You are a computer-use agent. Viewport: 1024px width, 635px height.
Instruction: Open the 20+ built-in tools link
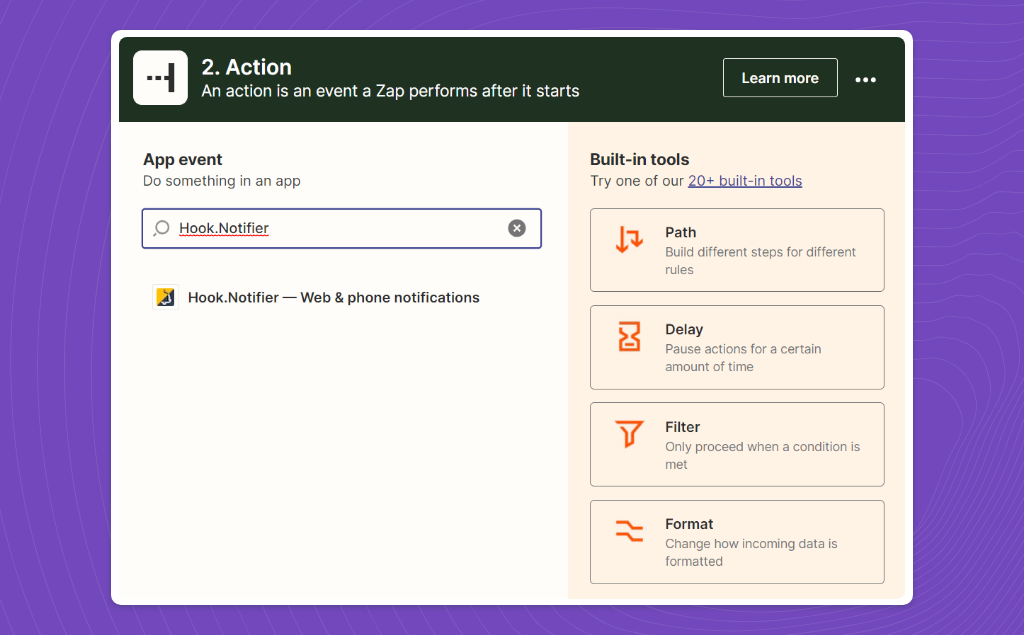point(744,181)
